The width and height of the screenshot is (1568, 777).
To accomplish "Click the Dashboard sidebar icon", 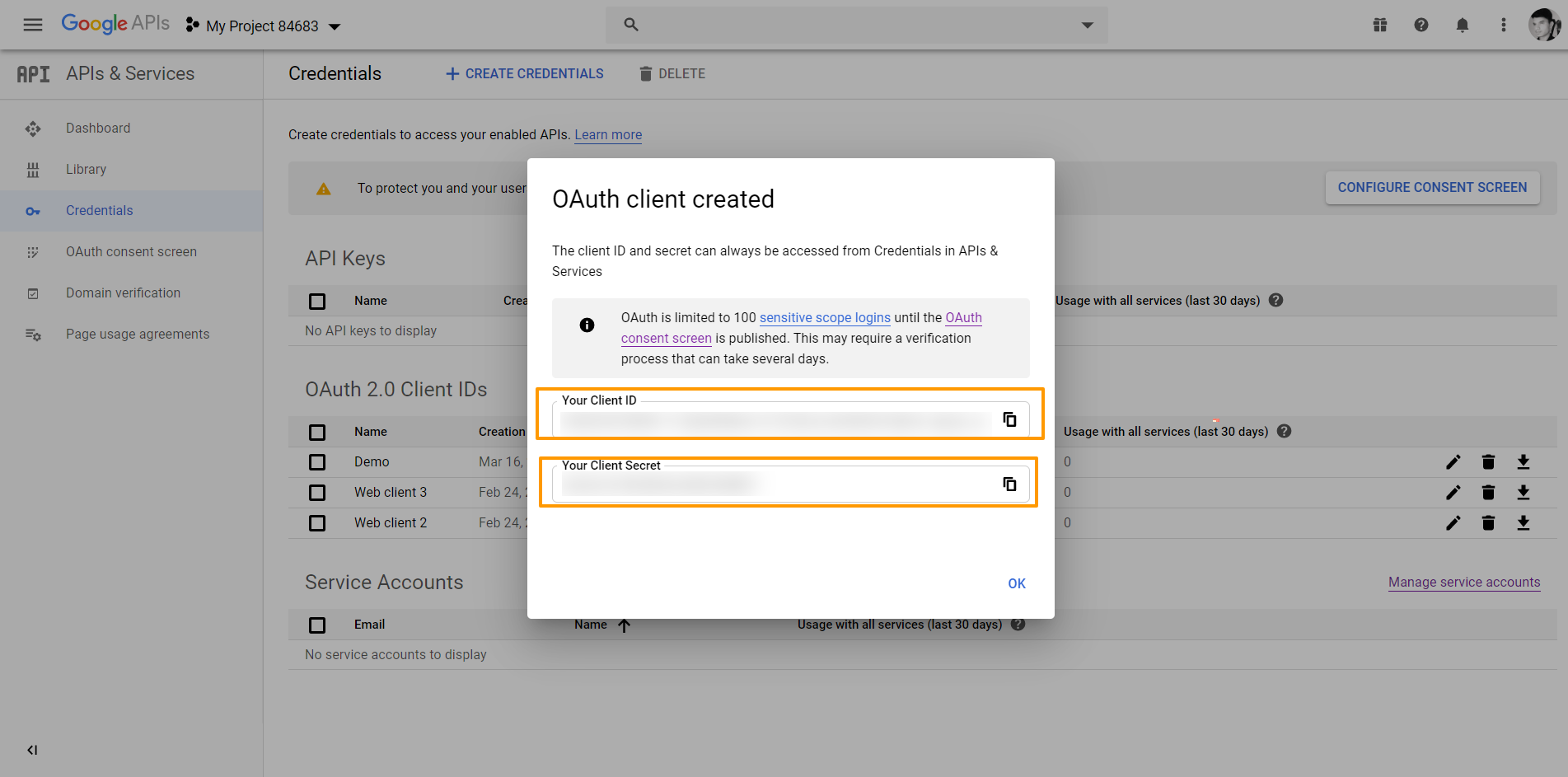I will click(x=33, y=129).
